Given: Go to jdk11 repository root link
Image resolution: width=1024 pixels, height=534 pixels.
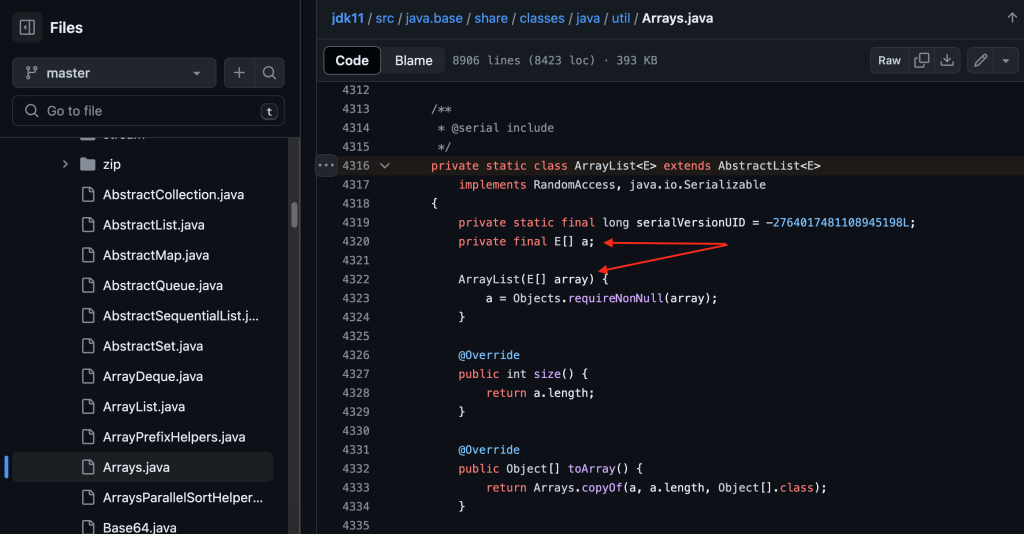Looking at the screenshot, I should tap(347, 18).
